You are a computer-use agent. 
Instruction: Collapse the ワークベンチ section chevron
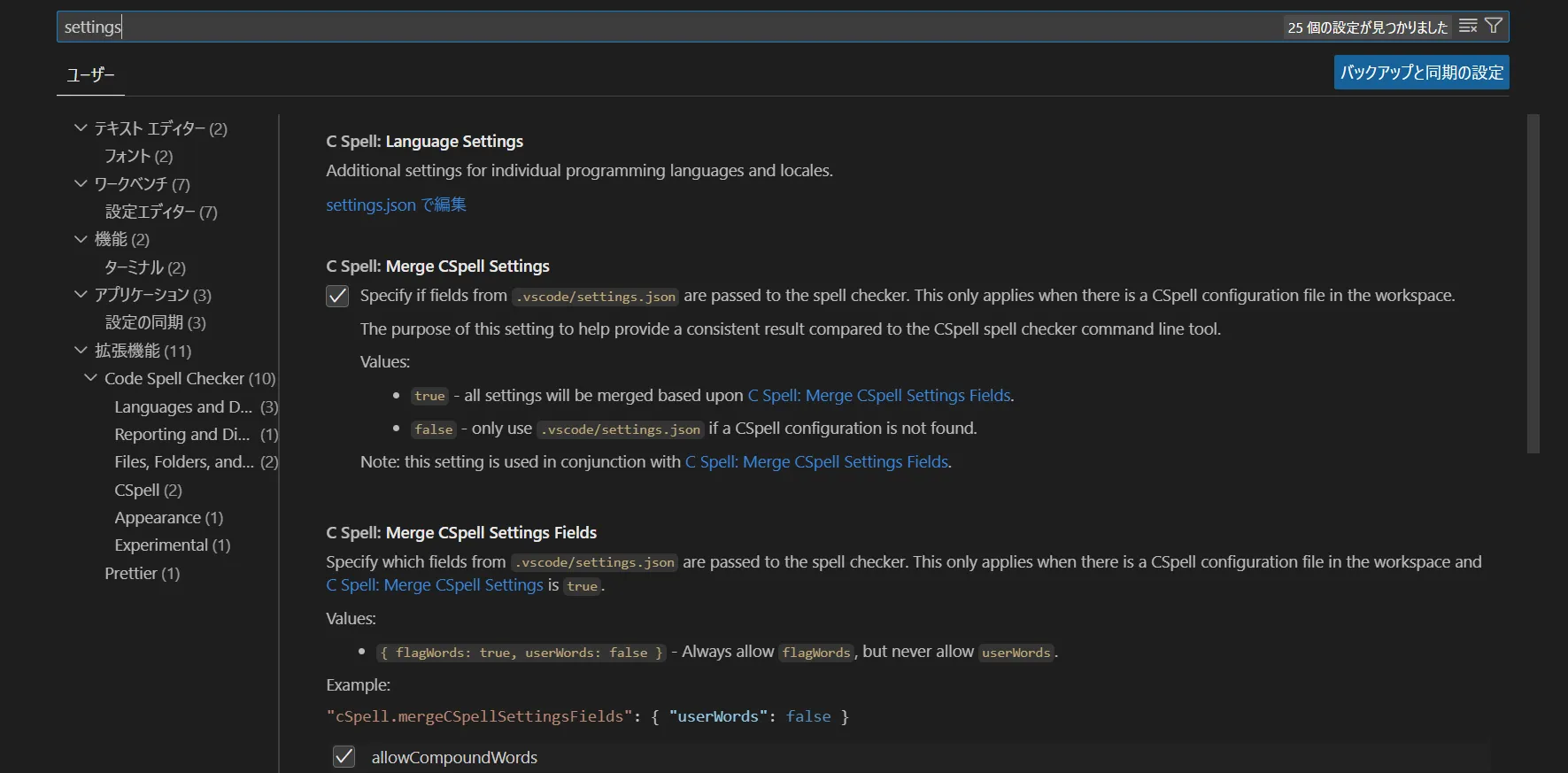[81, 183]
